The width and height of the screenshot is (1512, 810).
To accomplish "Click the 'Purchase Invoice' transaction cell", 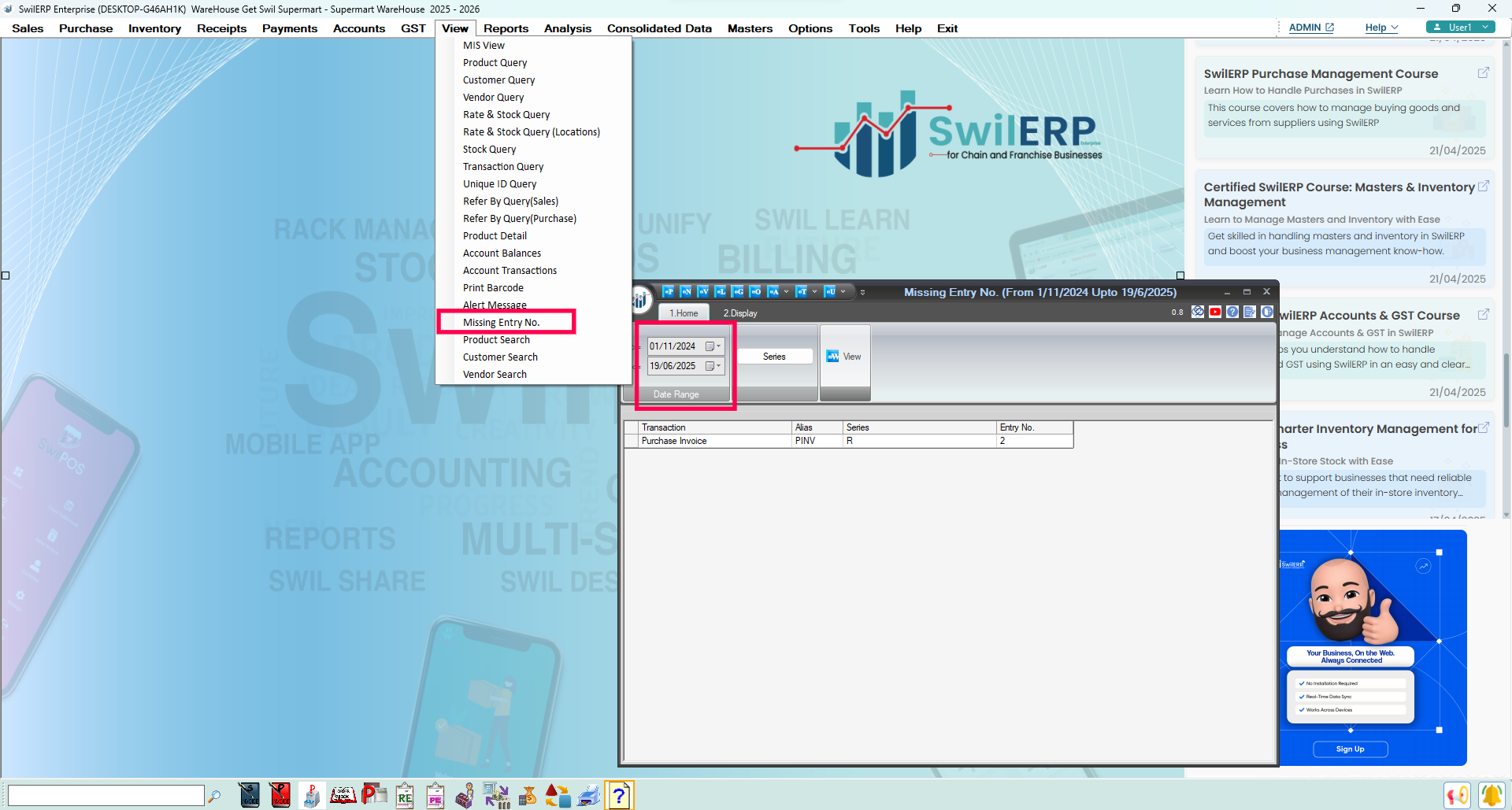I will 715,441.
